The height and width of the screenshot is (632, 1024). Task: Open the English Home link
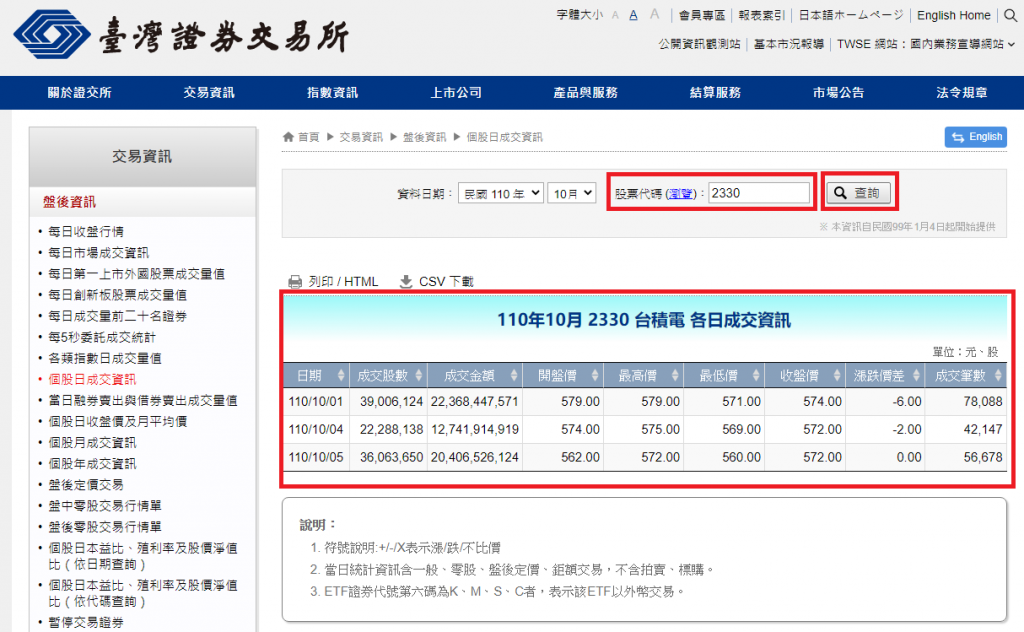point(953,15)
